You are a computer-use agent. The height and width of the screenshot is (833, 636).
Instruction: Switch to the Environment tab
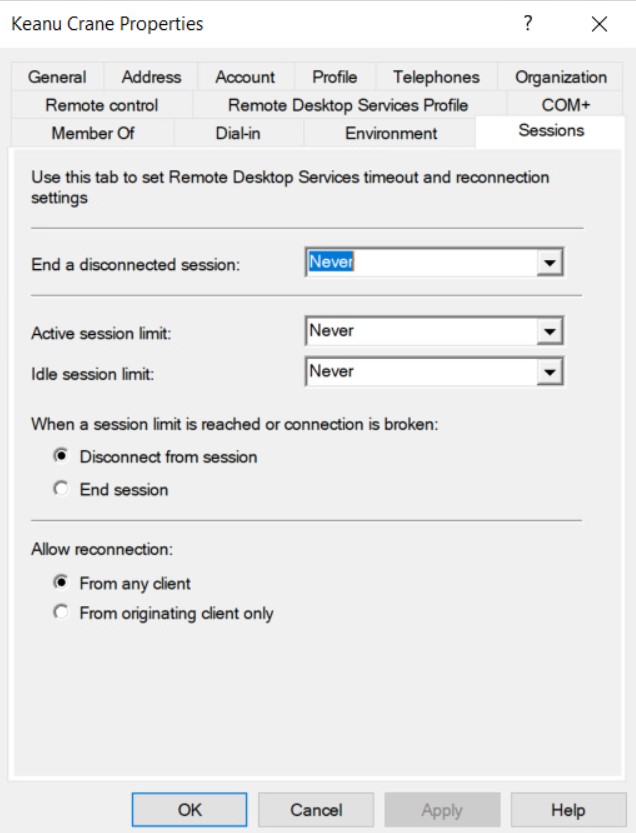coord(391,133)
